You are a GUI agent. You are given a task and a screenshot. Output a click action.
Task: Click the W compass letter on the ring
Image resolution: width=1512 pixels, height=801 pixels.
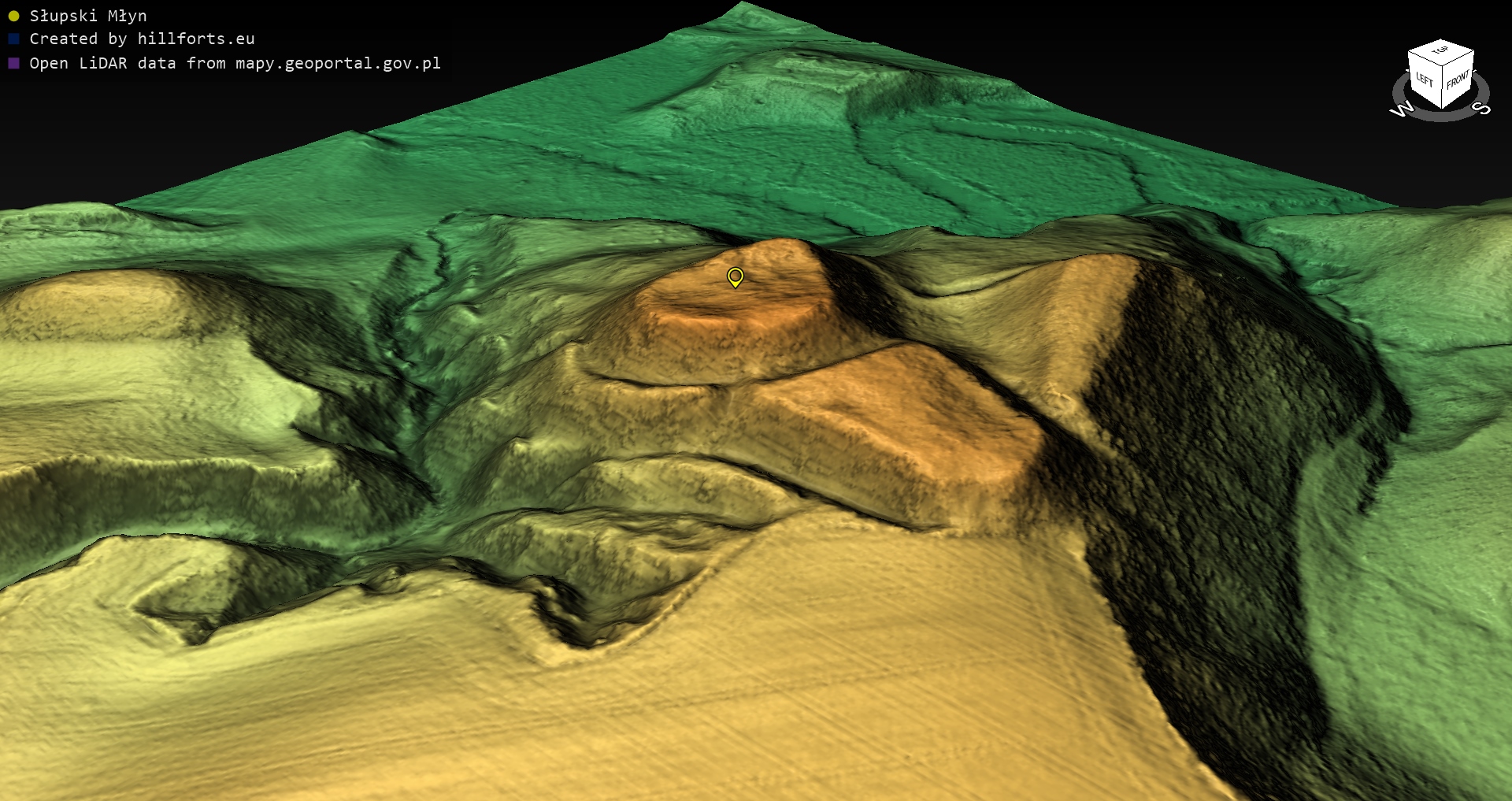click(x=1402, y=110)
